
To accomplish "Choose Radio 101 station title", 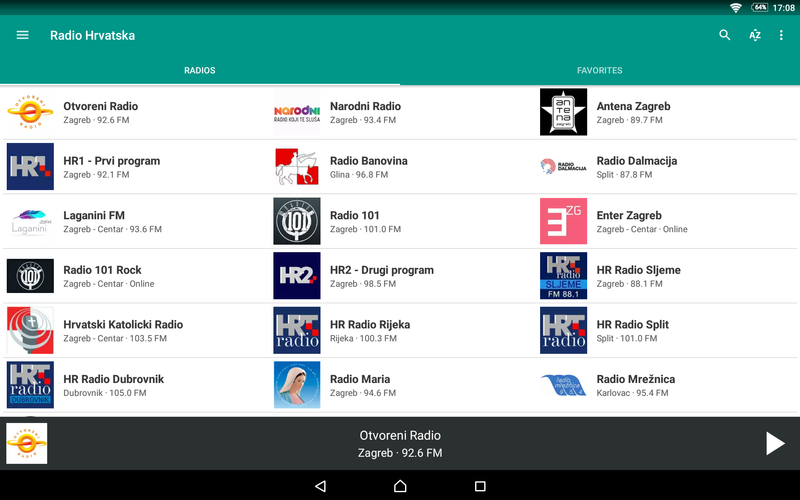I will pos(355,215).
